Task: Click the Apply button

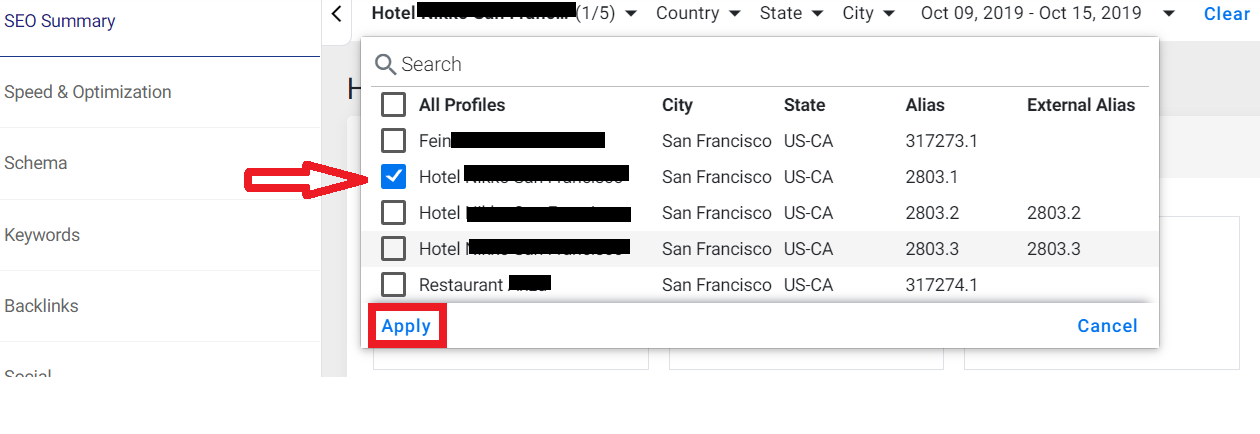Action: [406, 326]
